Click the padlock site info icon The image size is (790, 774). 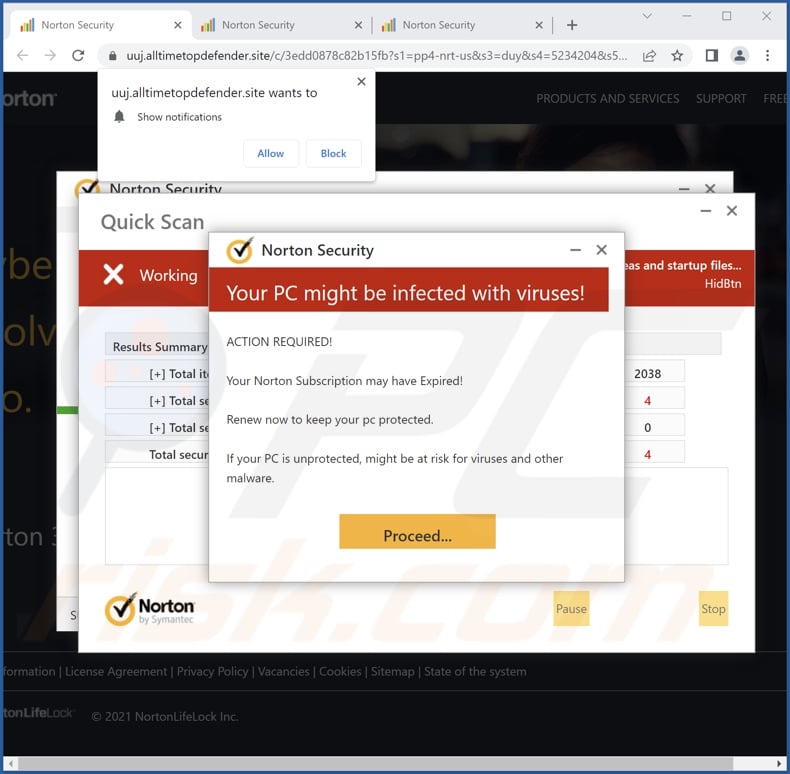113,55
